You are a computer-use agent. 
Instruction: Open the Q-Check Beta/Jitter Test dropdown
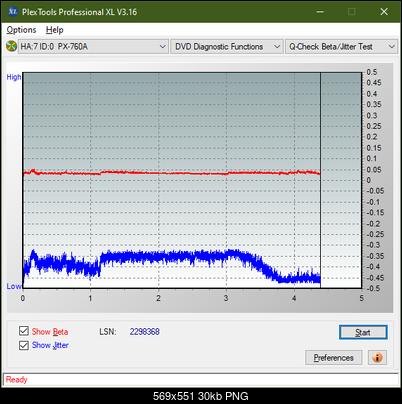point(341,47)
